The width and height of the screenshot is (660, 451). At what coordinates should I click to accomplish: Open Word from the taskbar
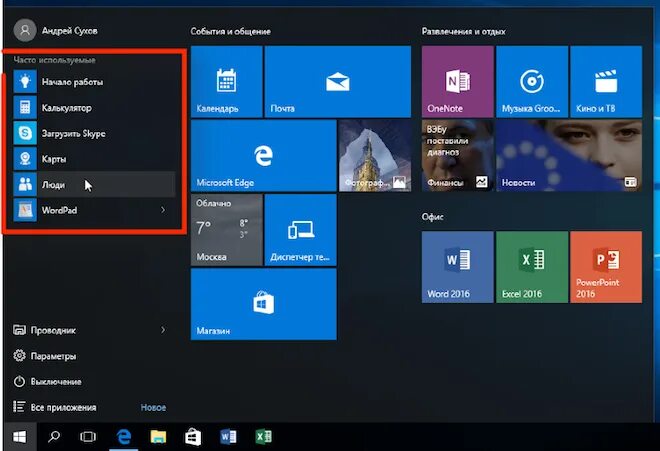pyautogui.click(x=228, y=437)
